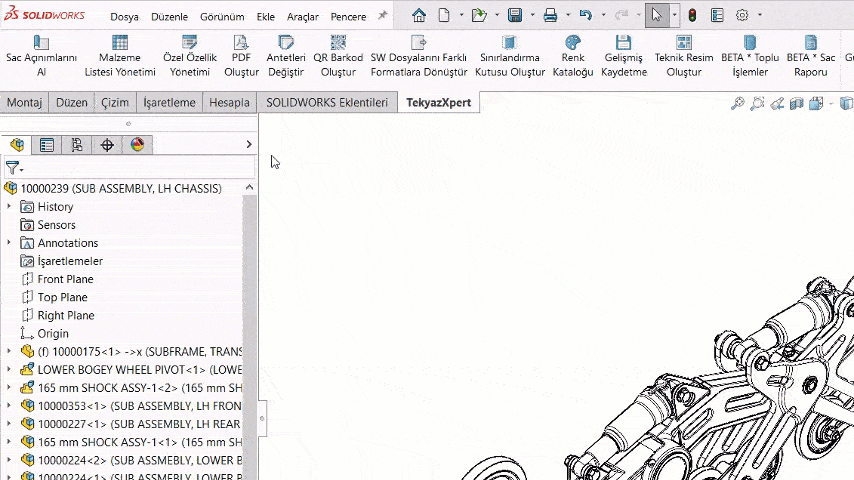Image resolution: width=854 pixels, height=480 pixels.
Task: Open SW Dosyalarını Farklı Formatlara Dönüştür
Action: (x=419, y=56)
